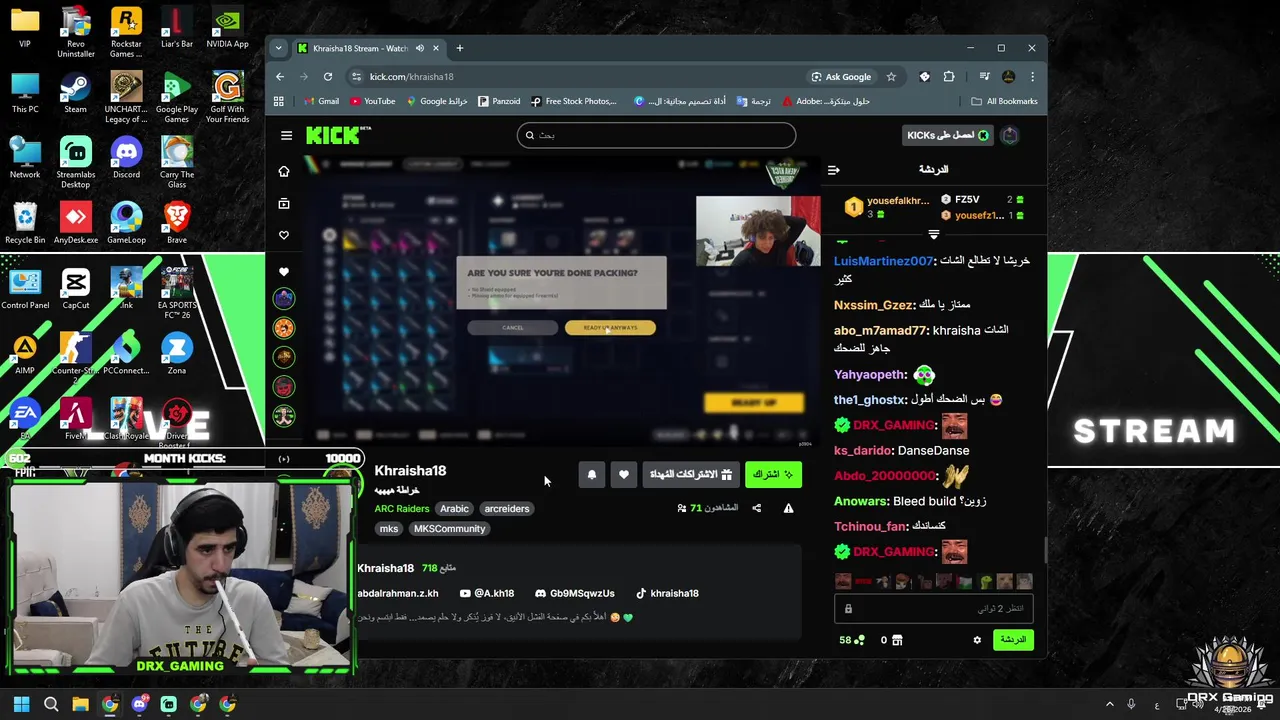This screenshot has width=1280, height=720.
Task: Select the MKSCommunity tag
Action: (x=449, y=528)
